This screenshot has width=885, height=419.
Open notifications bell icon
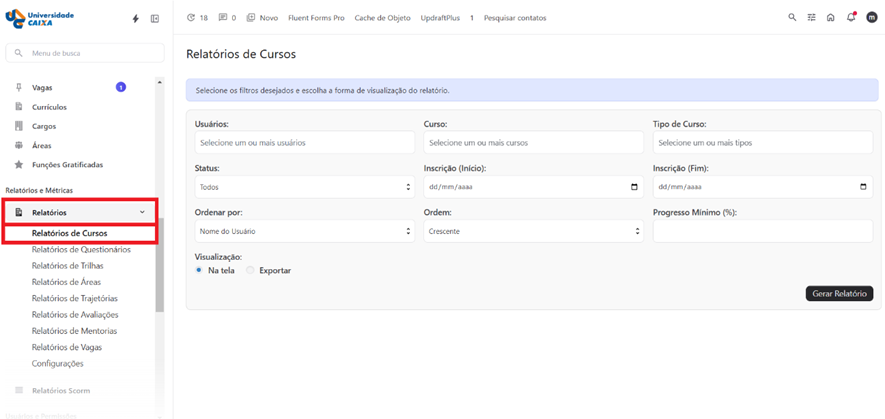coord(851,18)
